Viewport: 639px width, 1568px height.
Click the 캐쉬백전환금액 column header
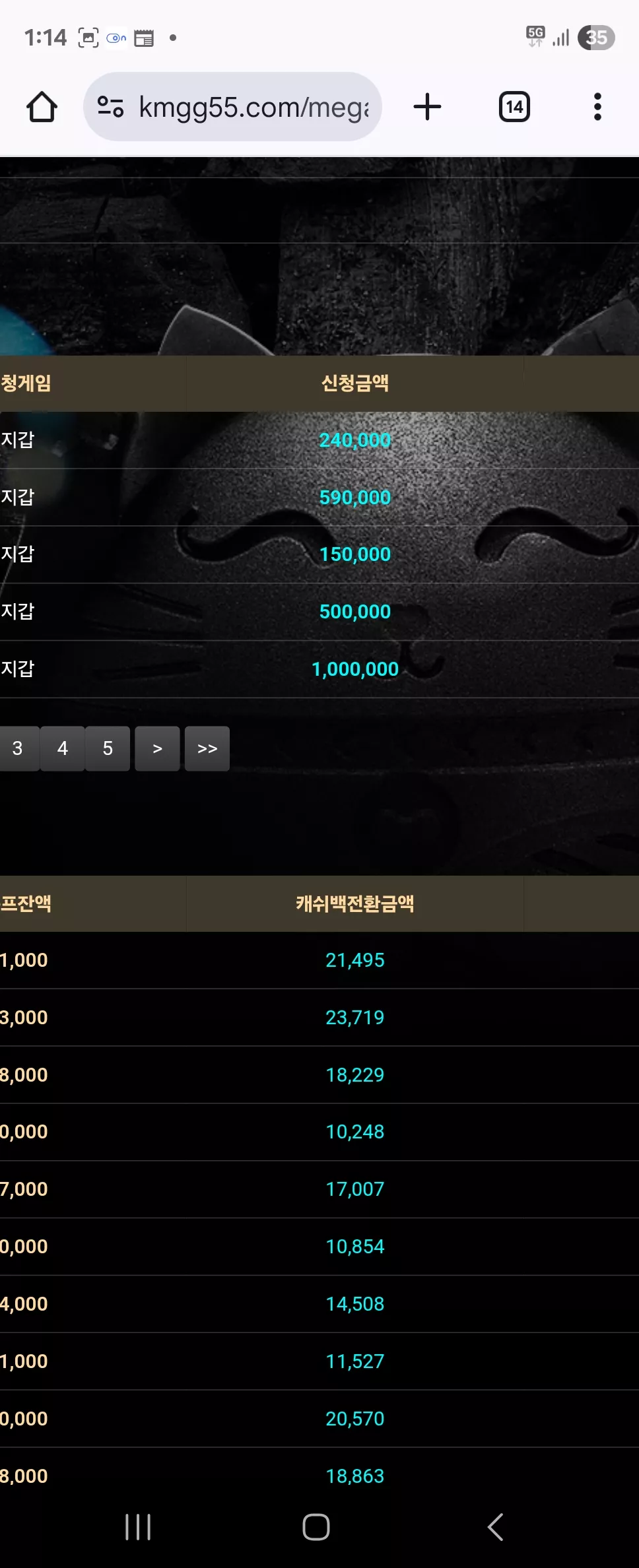pyautogui.click(x=355, y=903)
